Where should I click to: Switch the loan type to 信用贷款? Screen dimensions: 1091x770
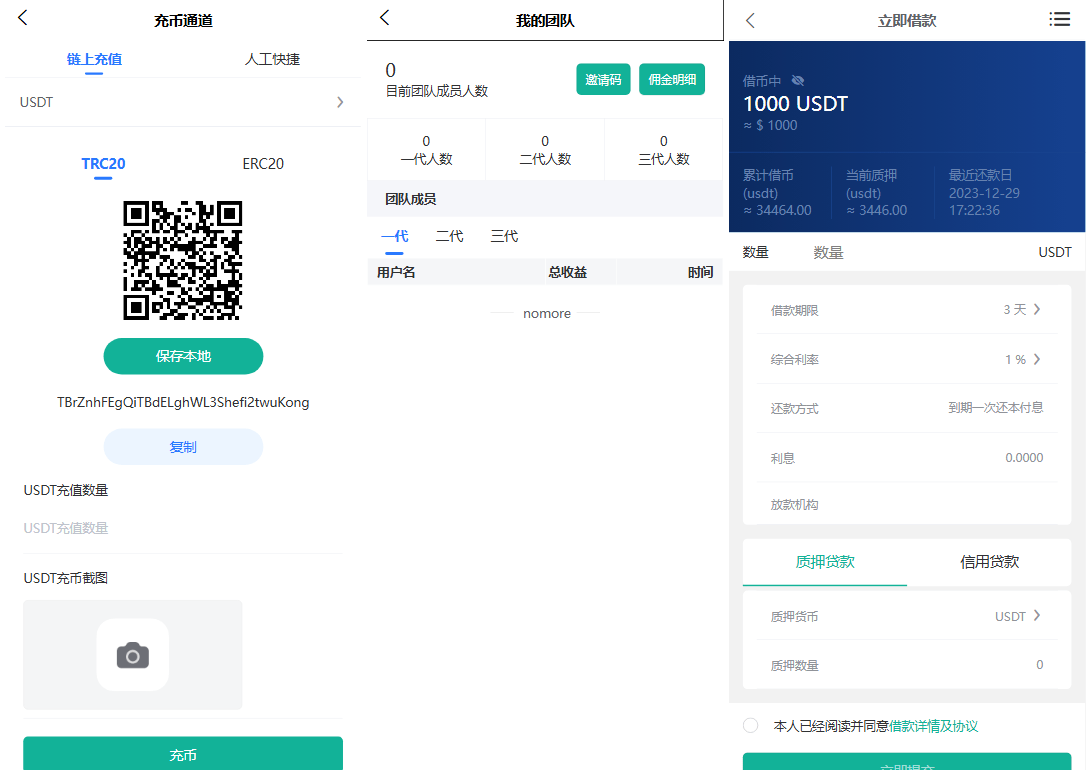tap(988, 562)
